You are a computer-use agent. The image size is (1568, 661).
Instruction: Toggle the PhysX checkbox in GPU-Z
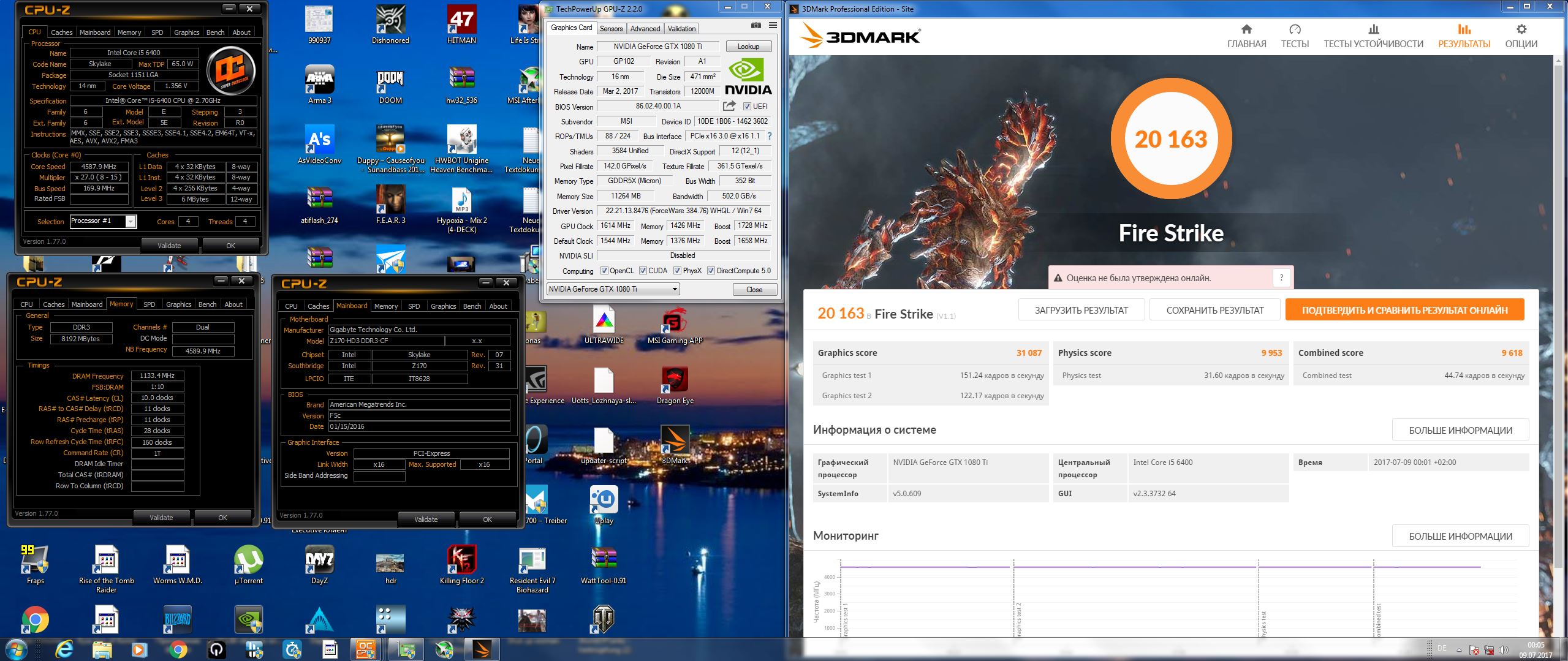coord(677,271)
